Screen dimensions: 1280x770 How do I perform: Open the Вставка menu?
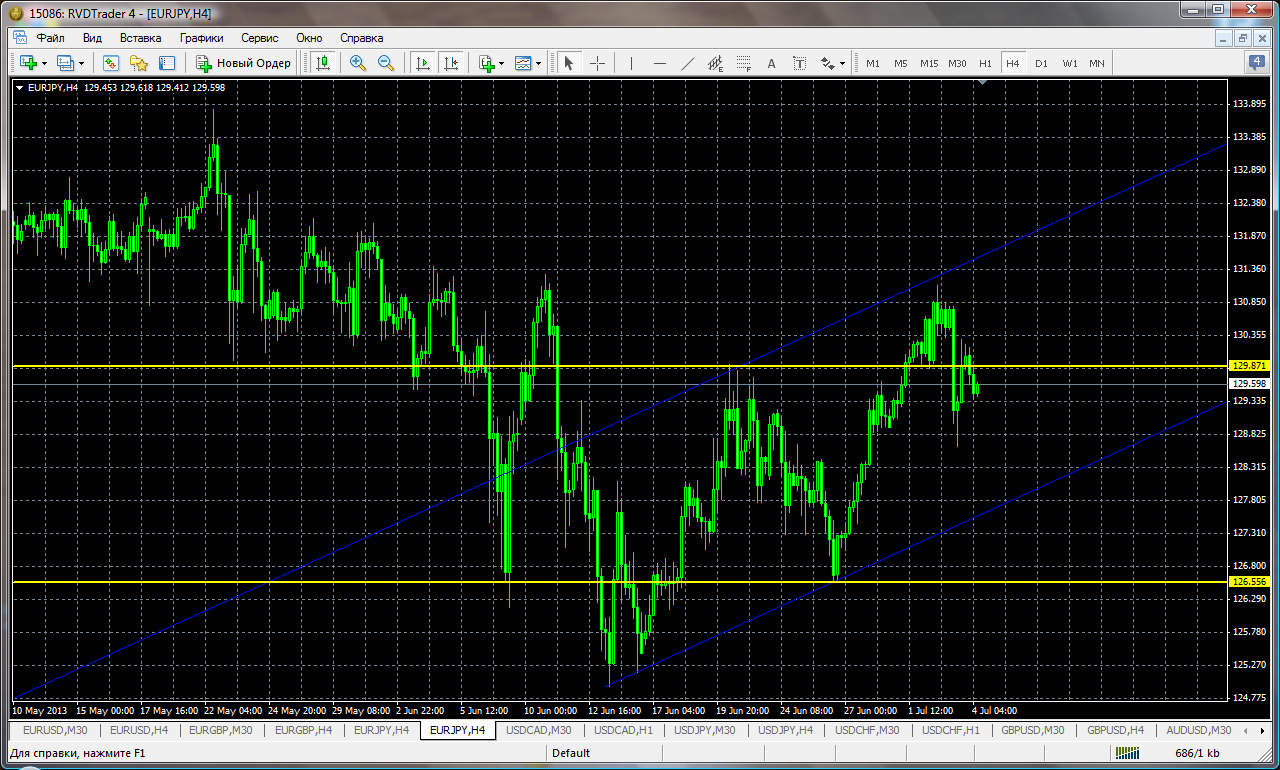pyautogui.click(x=140, y=38)
